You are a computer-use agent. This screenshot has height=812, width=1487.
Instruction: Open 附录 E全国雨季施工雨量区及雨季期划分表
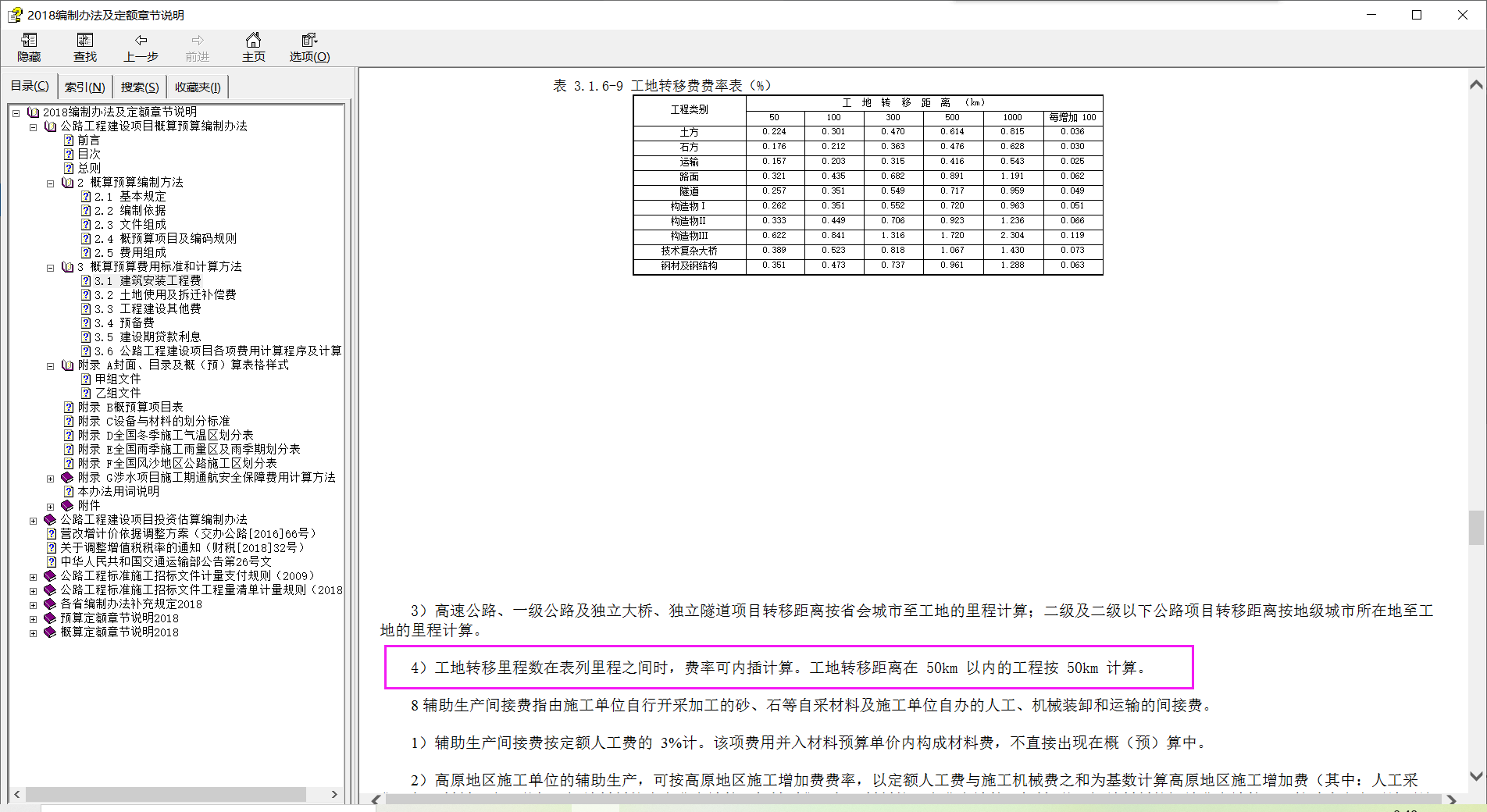point(189,450)
